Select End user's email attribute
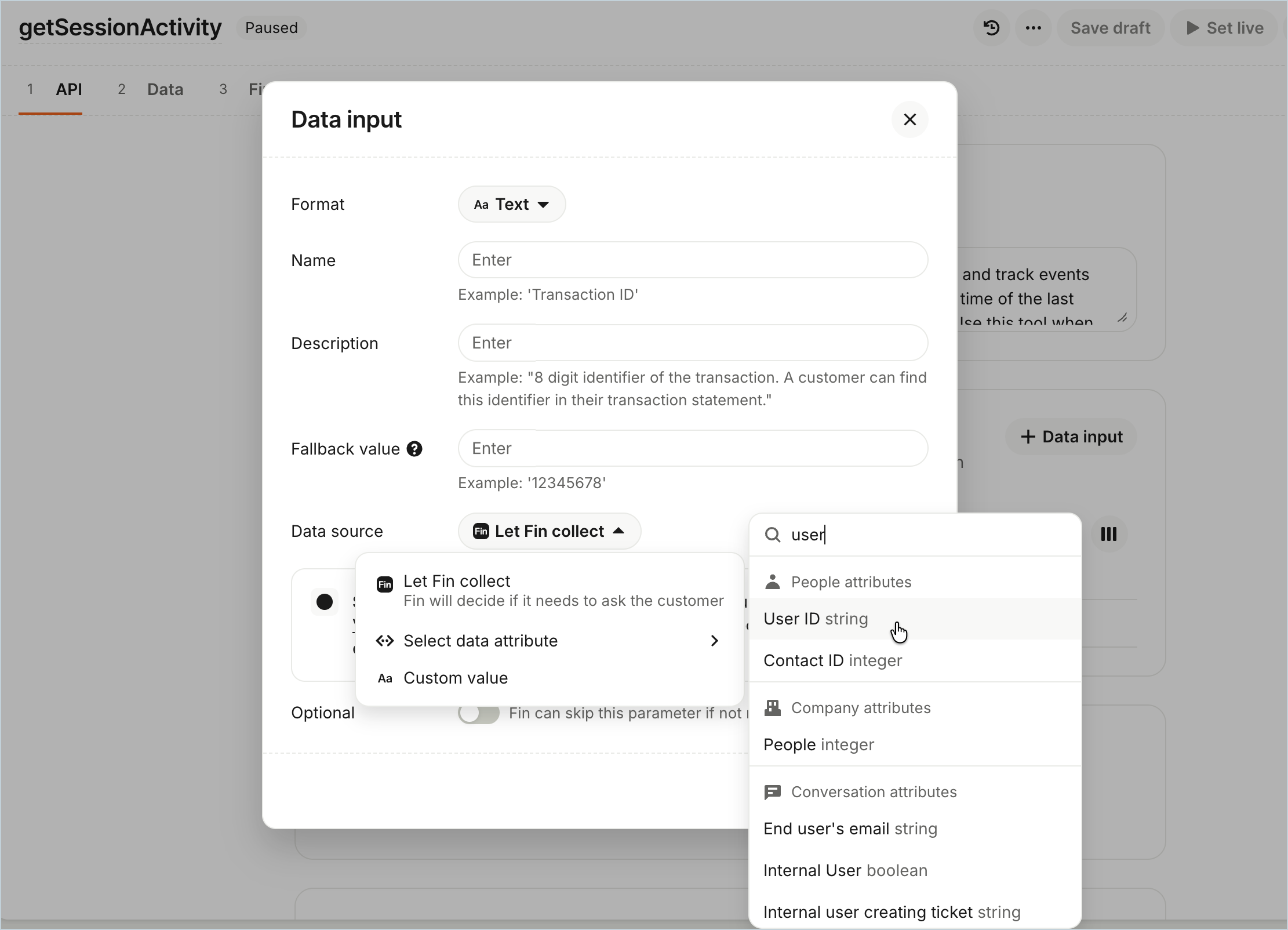 pyautogui.click(x=915, y=829)
